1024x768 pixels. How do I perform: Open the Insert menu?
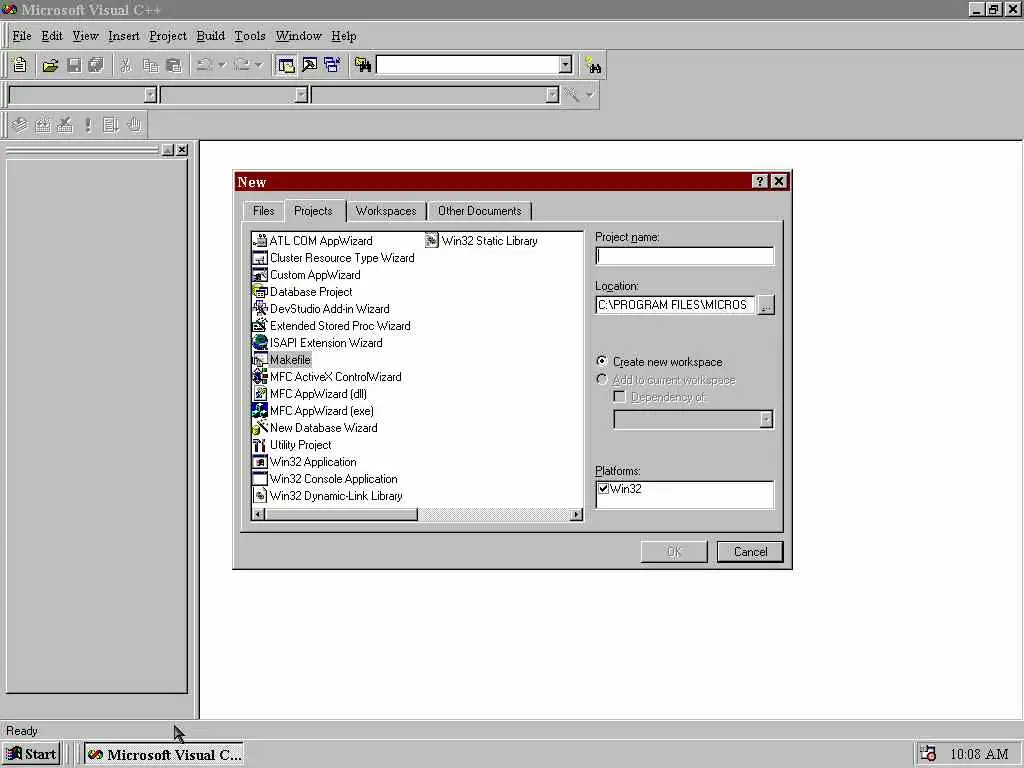pos(123,36)
